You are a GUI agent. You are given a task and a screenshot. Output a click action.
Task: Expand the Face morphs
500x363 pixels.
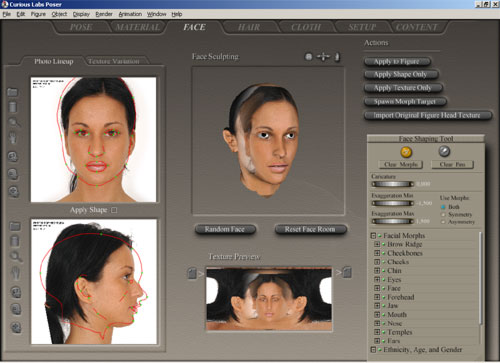click(x=377, y=288)
